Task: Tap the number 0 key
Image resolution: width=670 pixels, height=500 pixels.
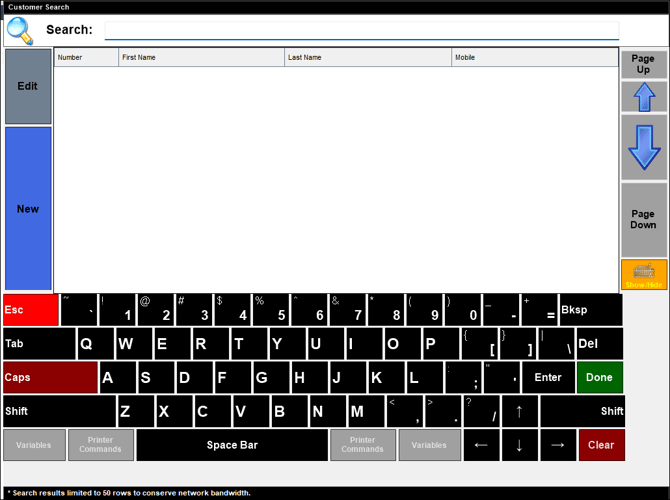Action: pyautogui.click(x=463, y=310)
